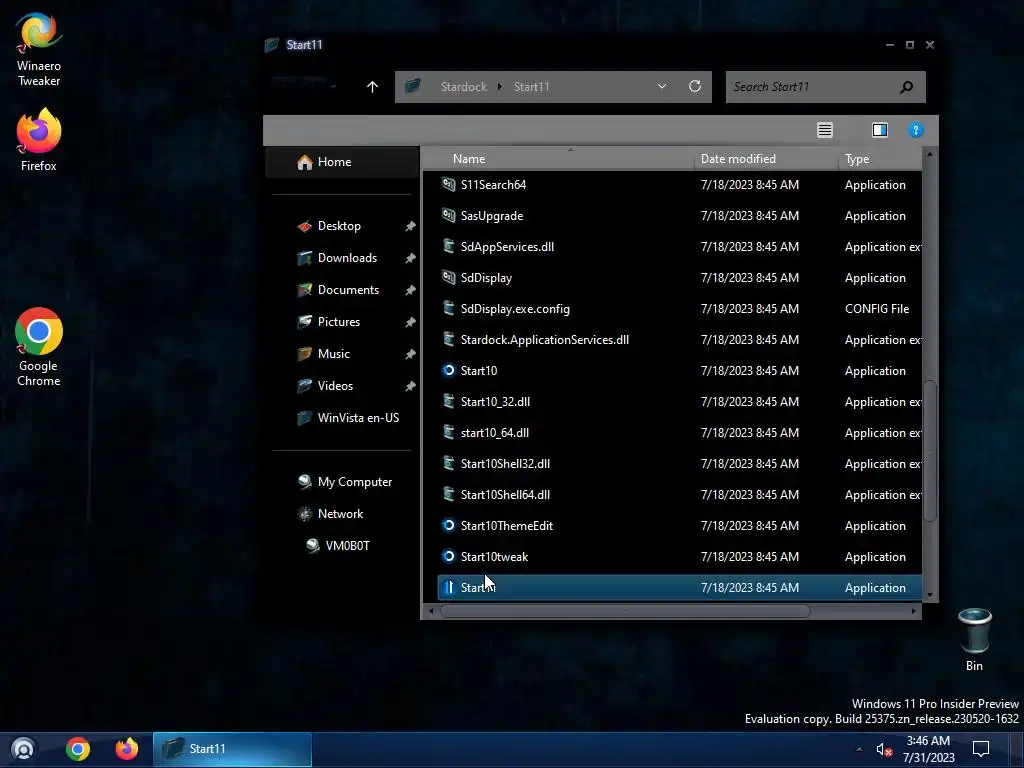Launch Firefox from the desktop icon
This screenshot has width=1024, height=768.
tap(39, 140)
